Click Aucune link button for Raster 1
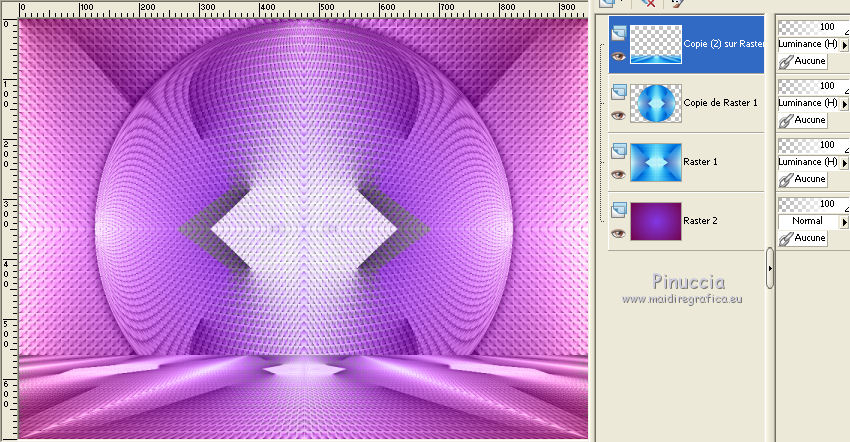 point(803,179)
